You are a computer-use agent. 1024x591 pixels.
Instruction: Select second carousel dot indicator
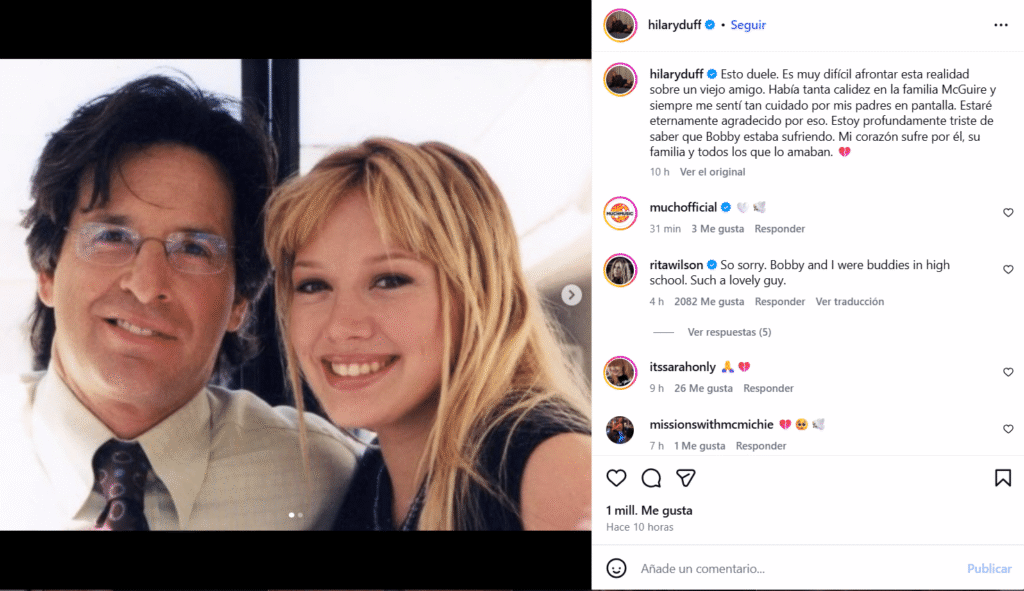[300, 515]
